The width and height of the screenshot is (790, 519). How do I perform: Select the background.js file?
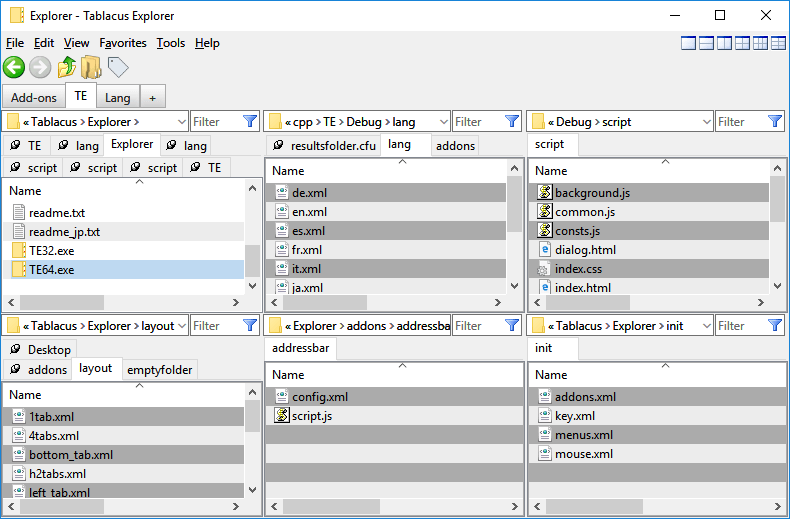pyautogui.click(x=592, y=193)
